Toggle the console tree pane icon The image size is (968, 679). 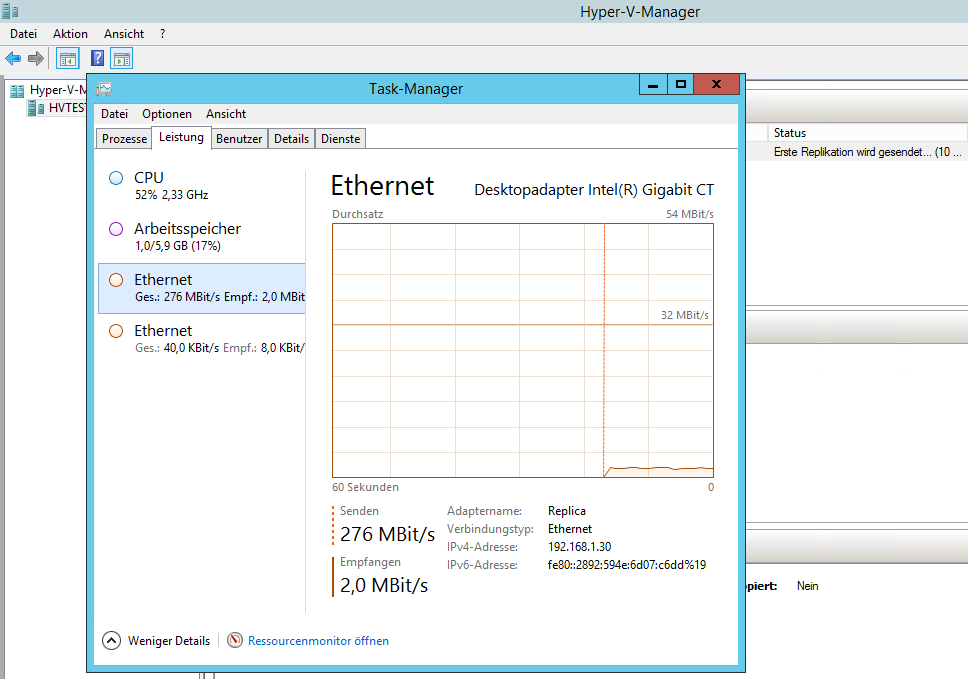67,59
